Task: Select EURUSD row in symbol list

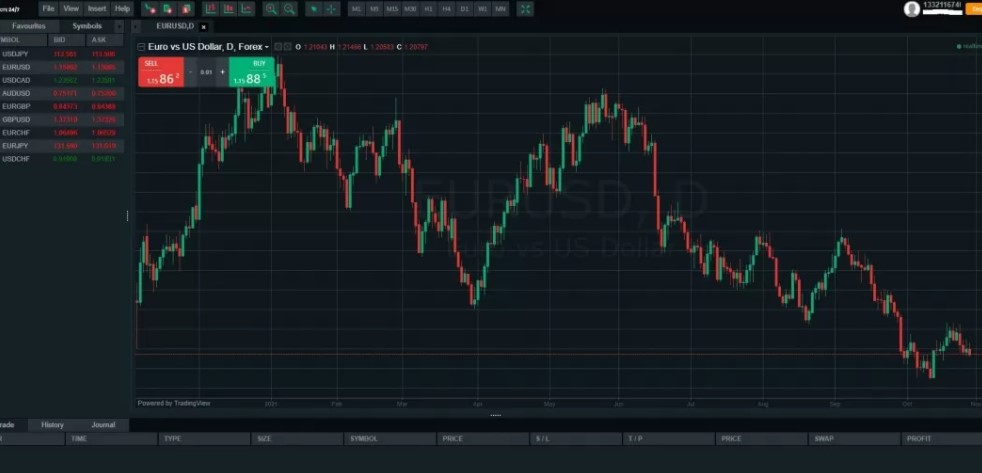Action: click(62, 67)
